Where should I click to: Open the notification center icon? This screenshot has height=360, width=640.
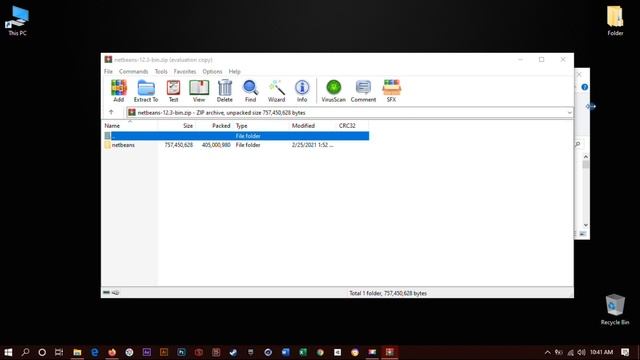tap(625, 352)
